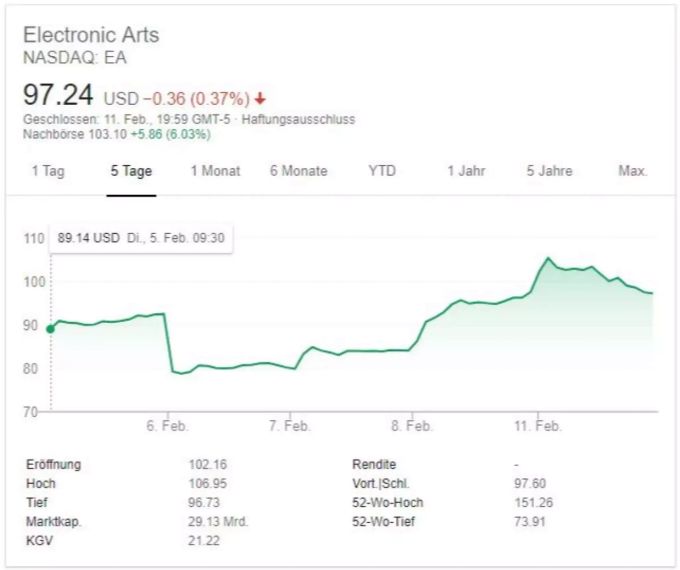Click the KGV value 21.22
This screenshot has height=570, width=680.
(204, 541)
